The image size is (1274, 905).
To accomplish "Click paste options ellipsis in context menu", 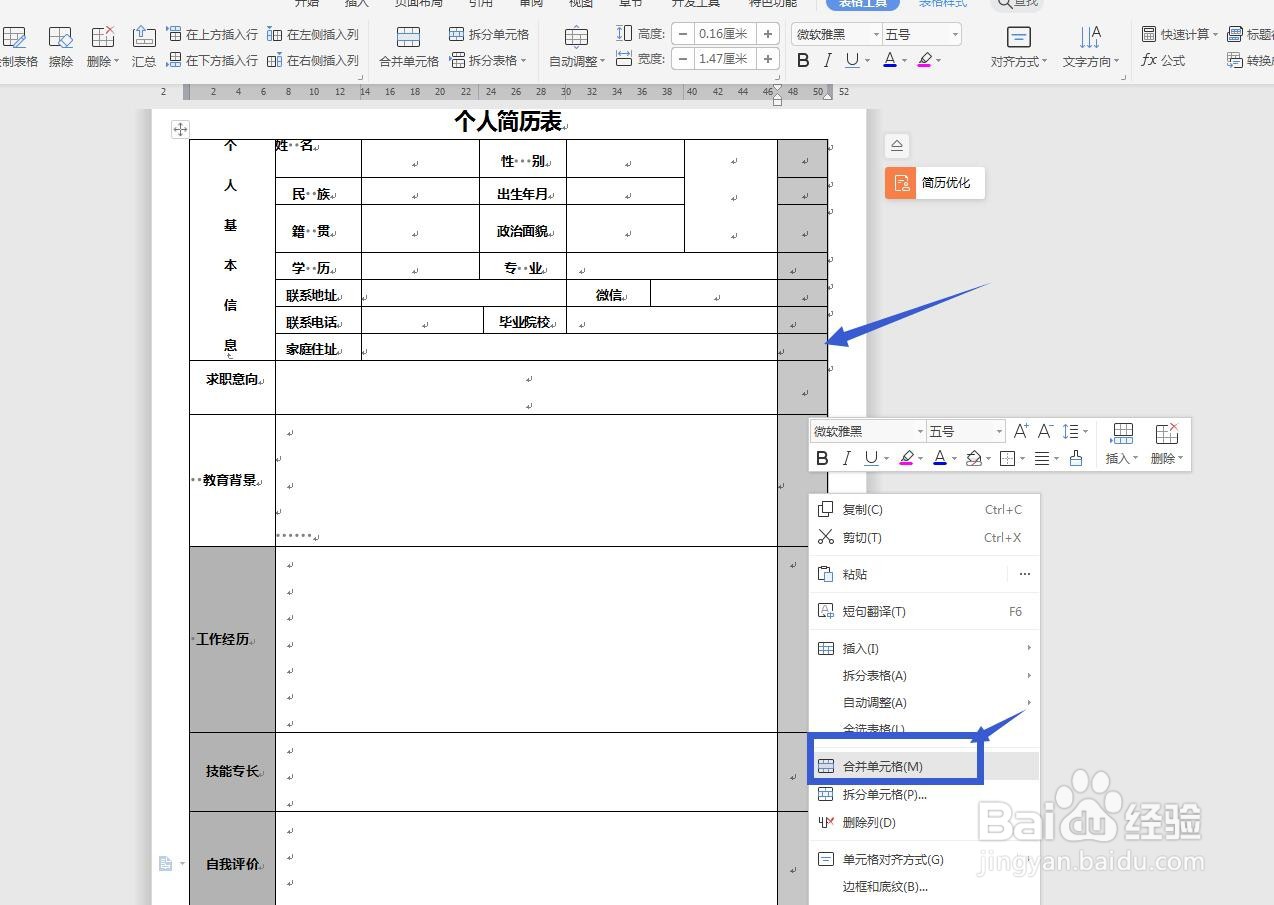I will [1024, 574].
